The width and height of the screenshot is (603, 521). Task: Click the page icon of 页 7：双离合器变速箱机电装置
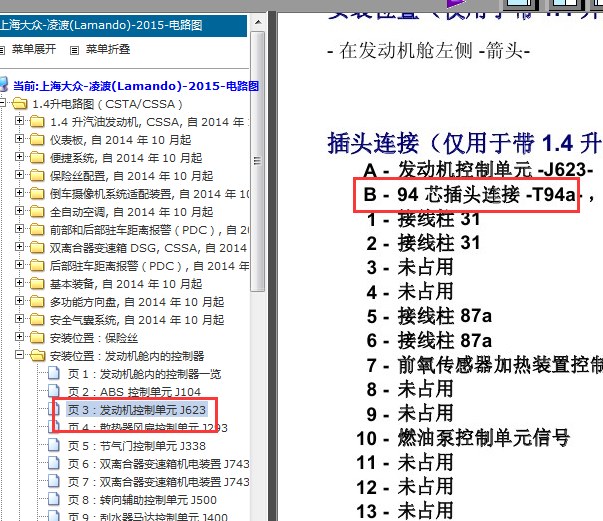tap(53, 481)
